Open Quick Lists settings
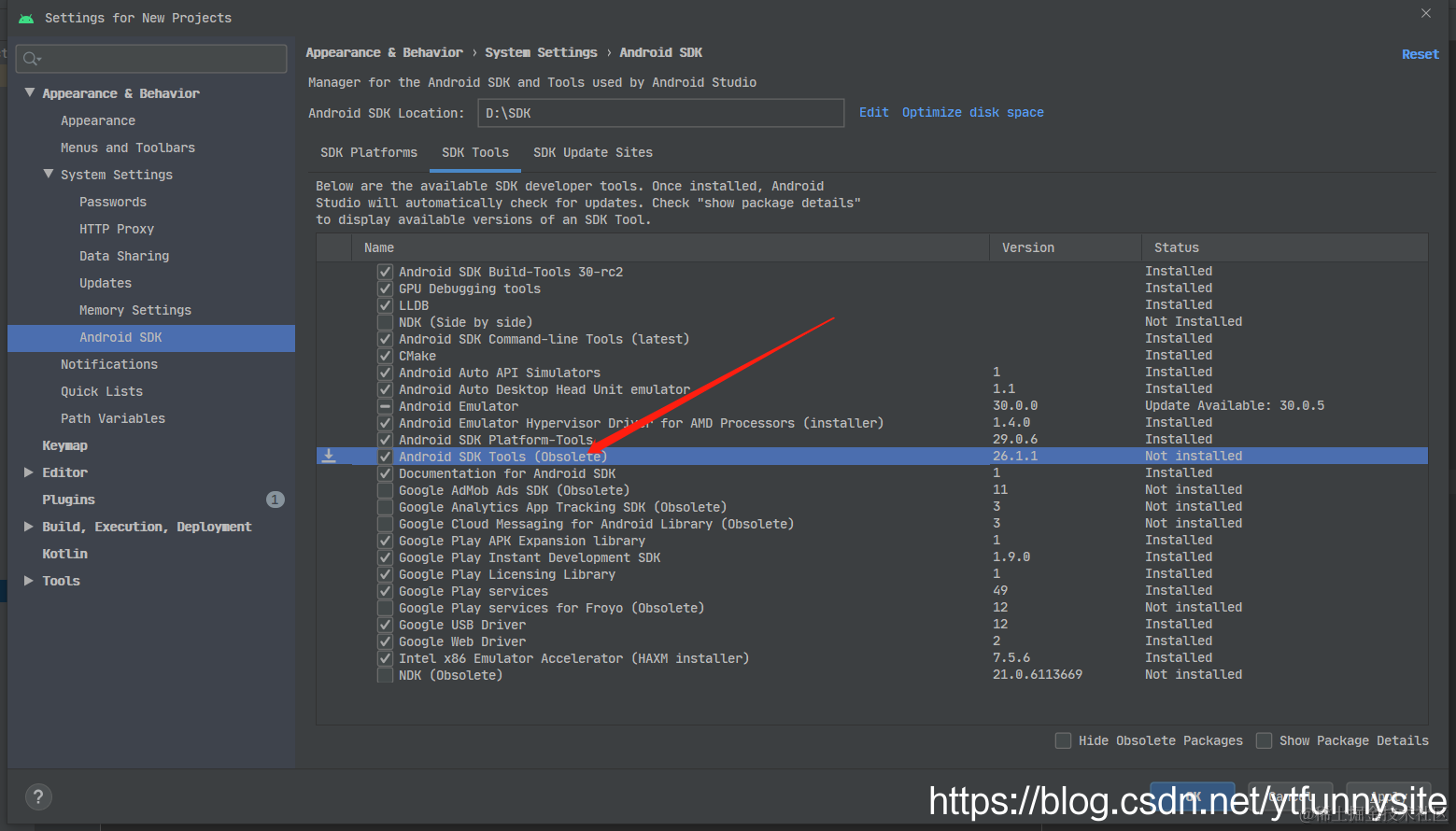 pos(102,391)
